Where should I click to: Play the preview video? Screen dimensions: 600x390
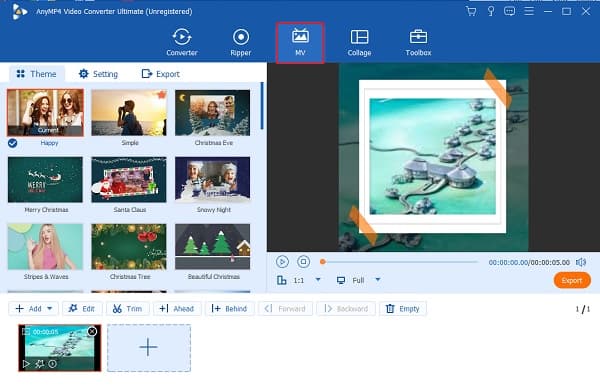[282, 262]
